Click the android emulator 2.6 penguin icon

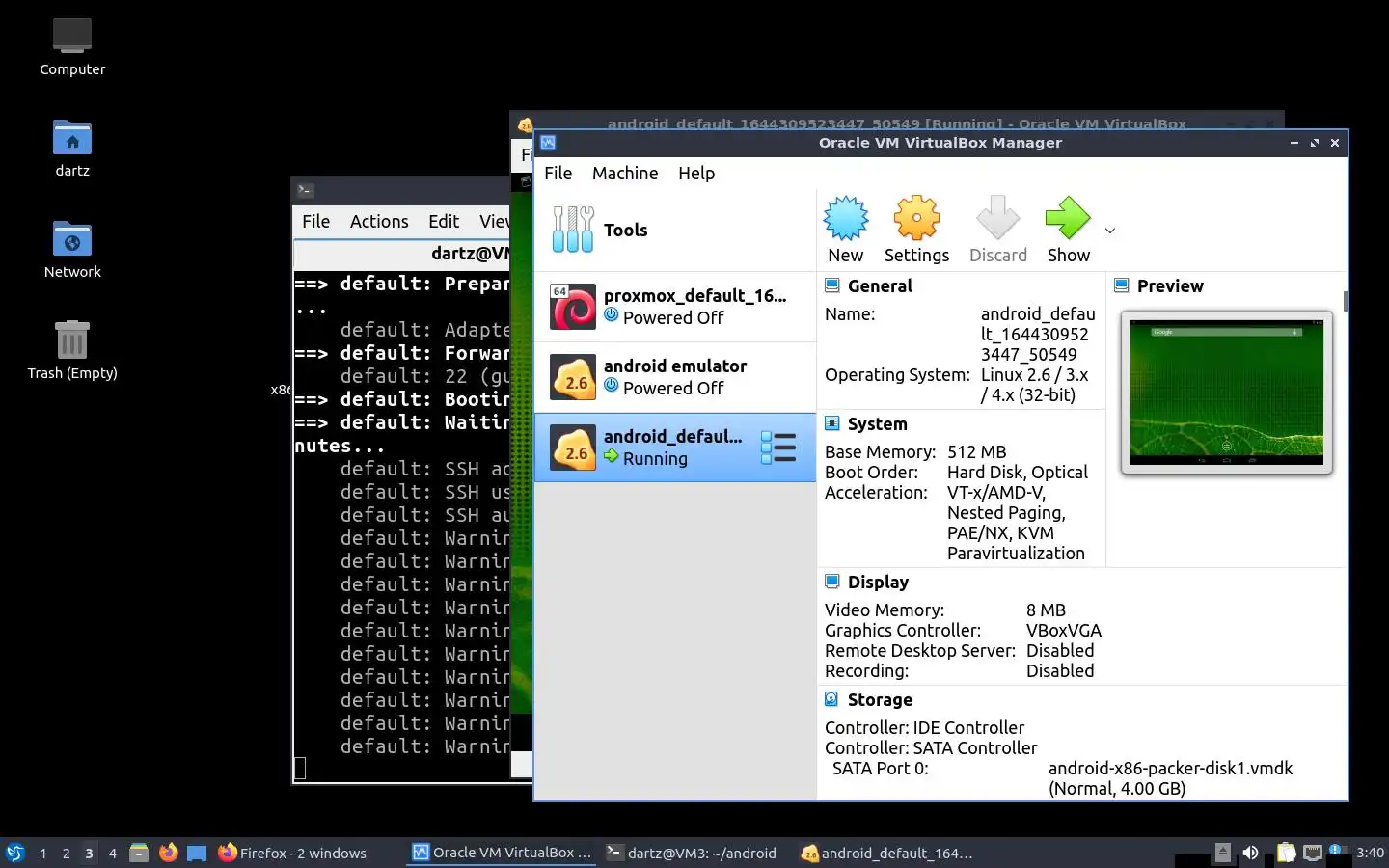coord(573,377)
